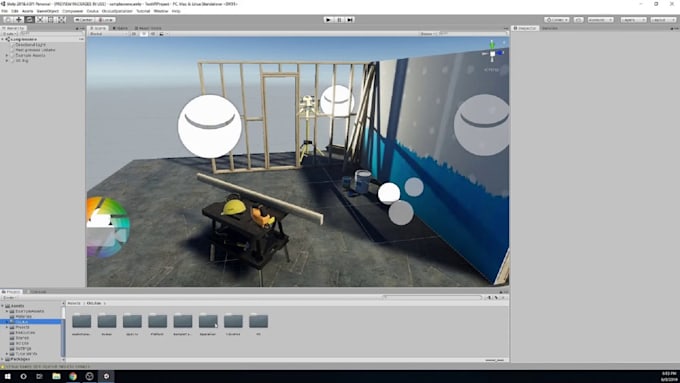680x383 pixels.
Task: Open the Edit menu
Action: 14,11
